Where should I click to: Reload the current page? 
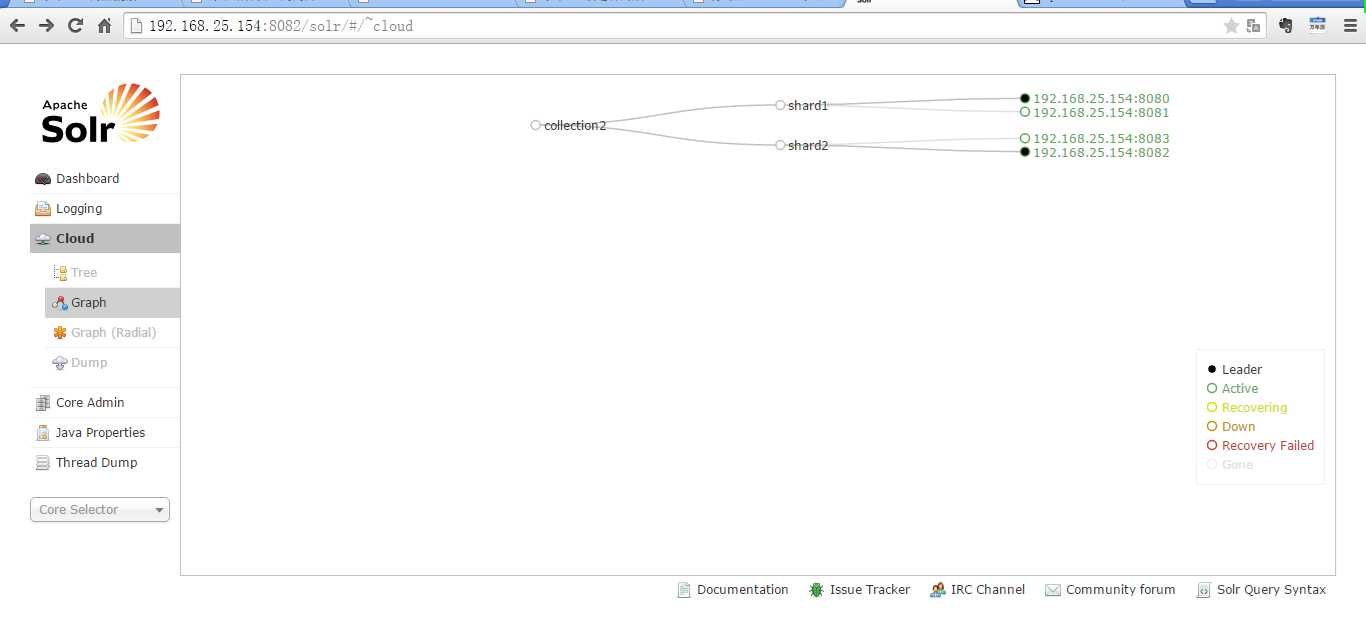[x=75, y=26]
